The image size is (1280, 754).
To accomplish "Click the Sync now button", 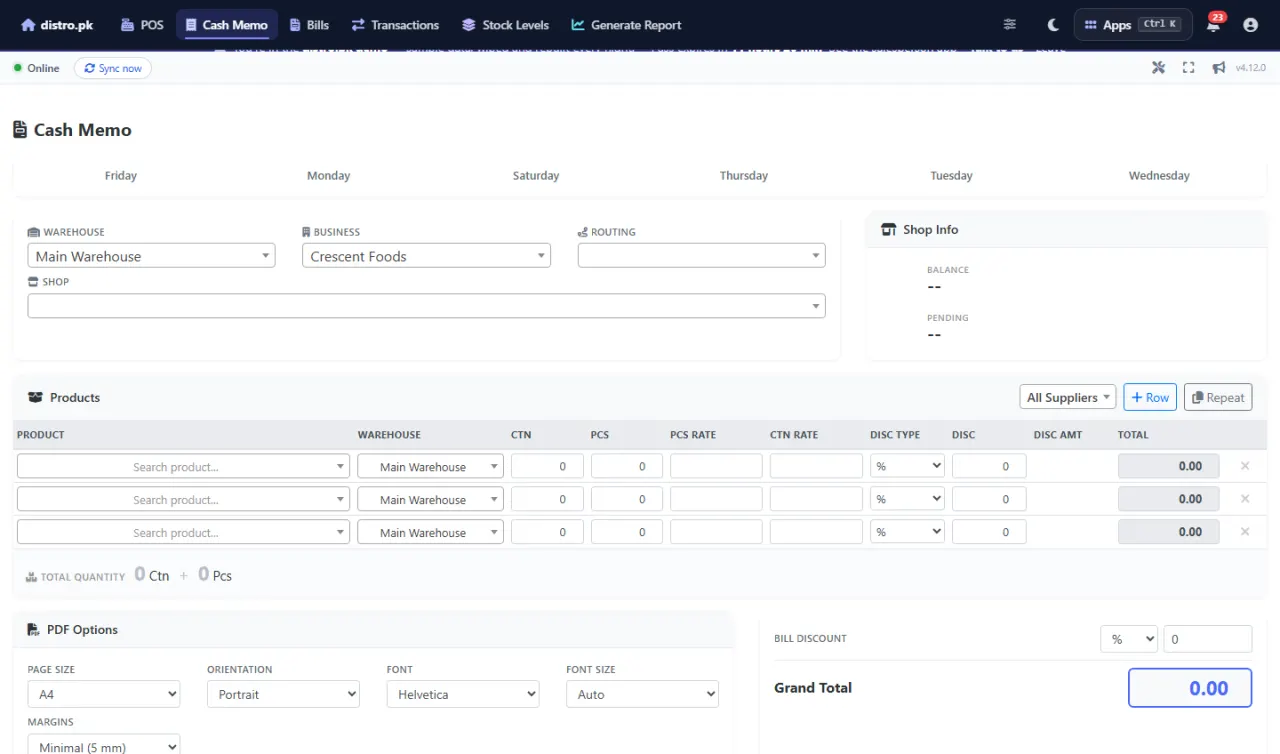I will (113, 68).
